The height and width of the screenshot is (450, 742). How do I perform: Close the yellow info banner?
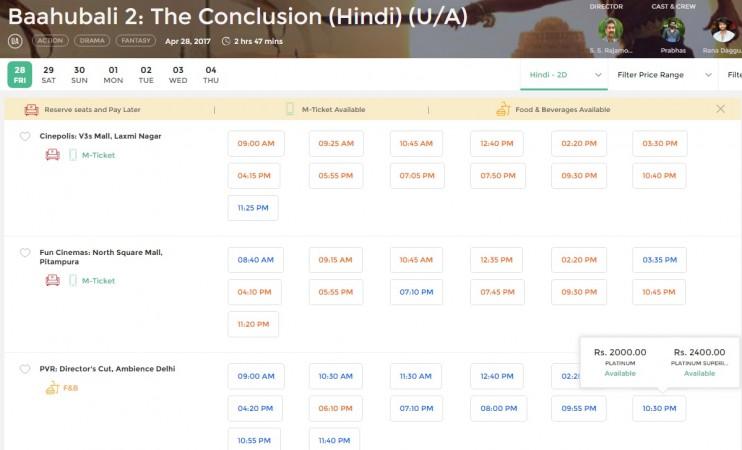tap(720, 109)
